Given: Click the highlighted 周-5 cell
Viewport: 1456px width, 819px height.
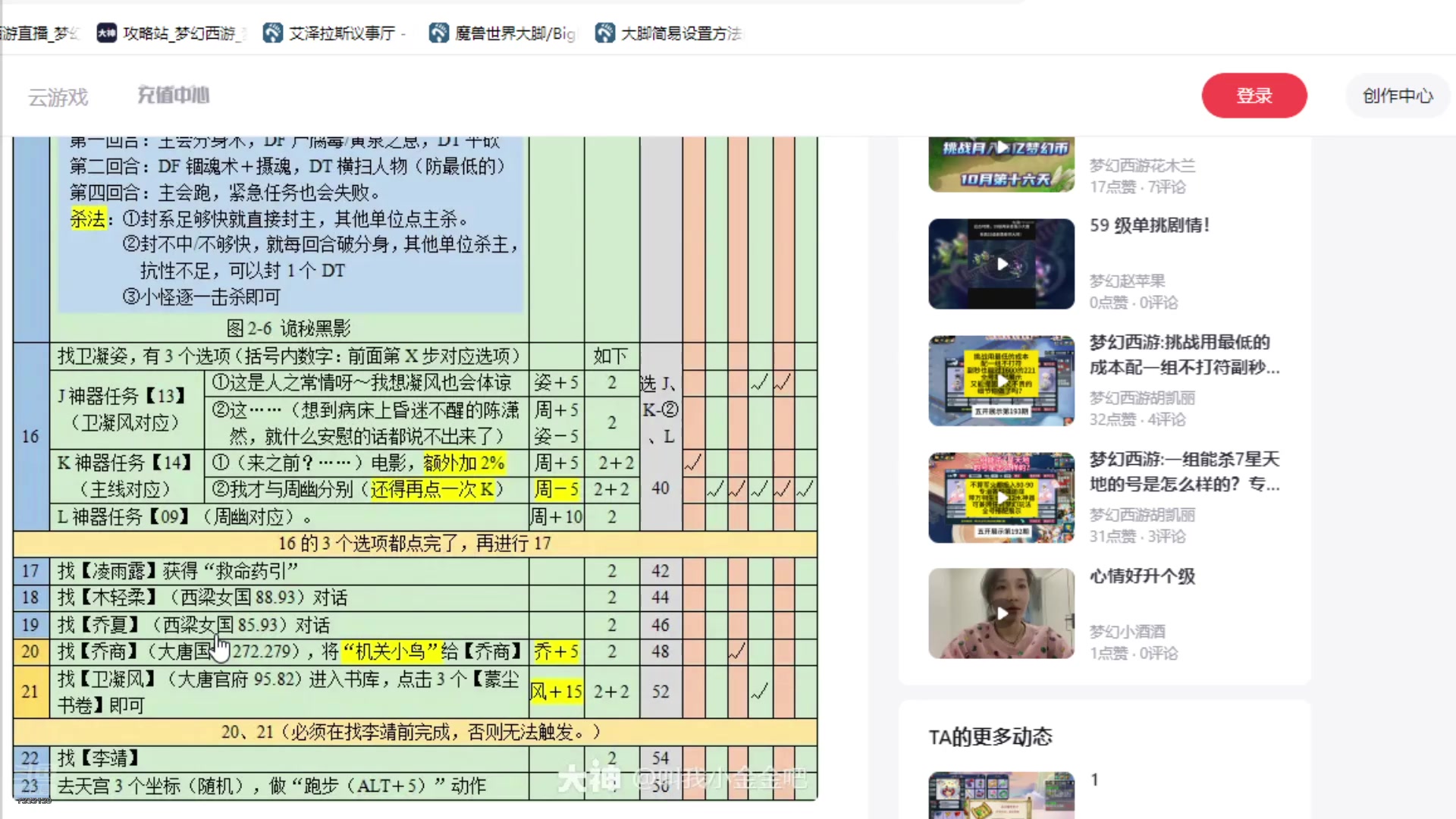Looking at the screenshot, I should coord(557,489).
